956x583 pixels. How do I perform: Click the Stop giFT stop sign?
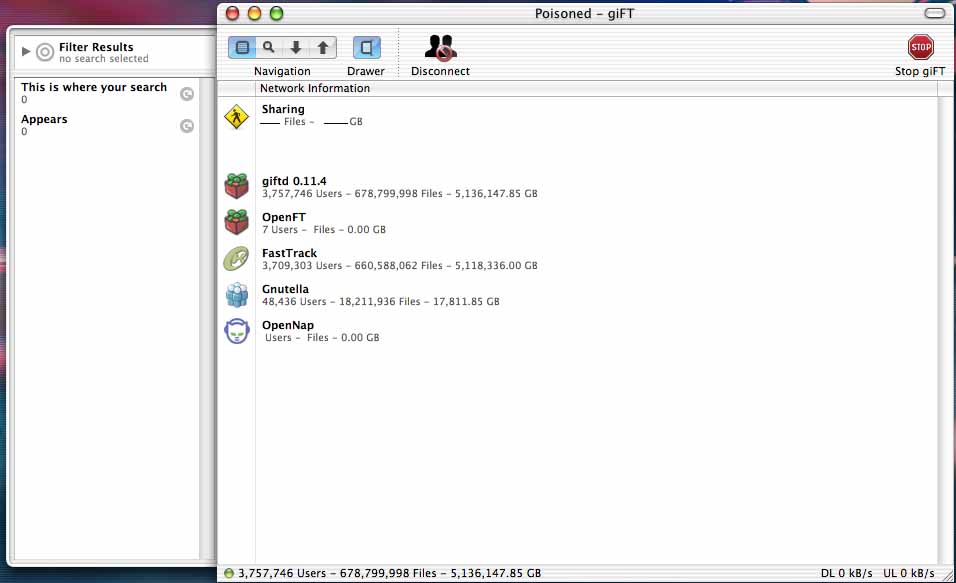click(921, 47)
